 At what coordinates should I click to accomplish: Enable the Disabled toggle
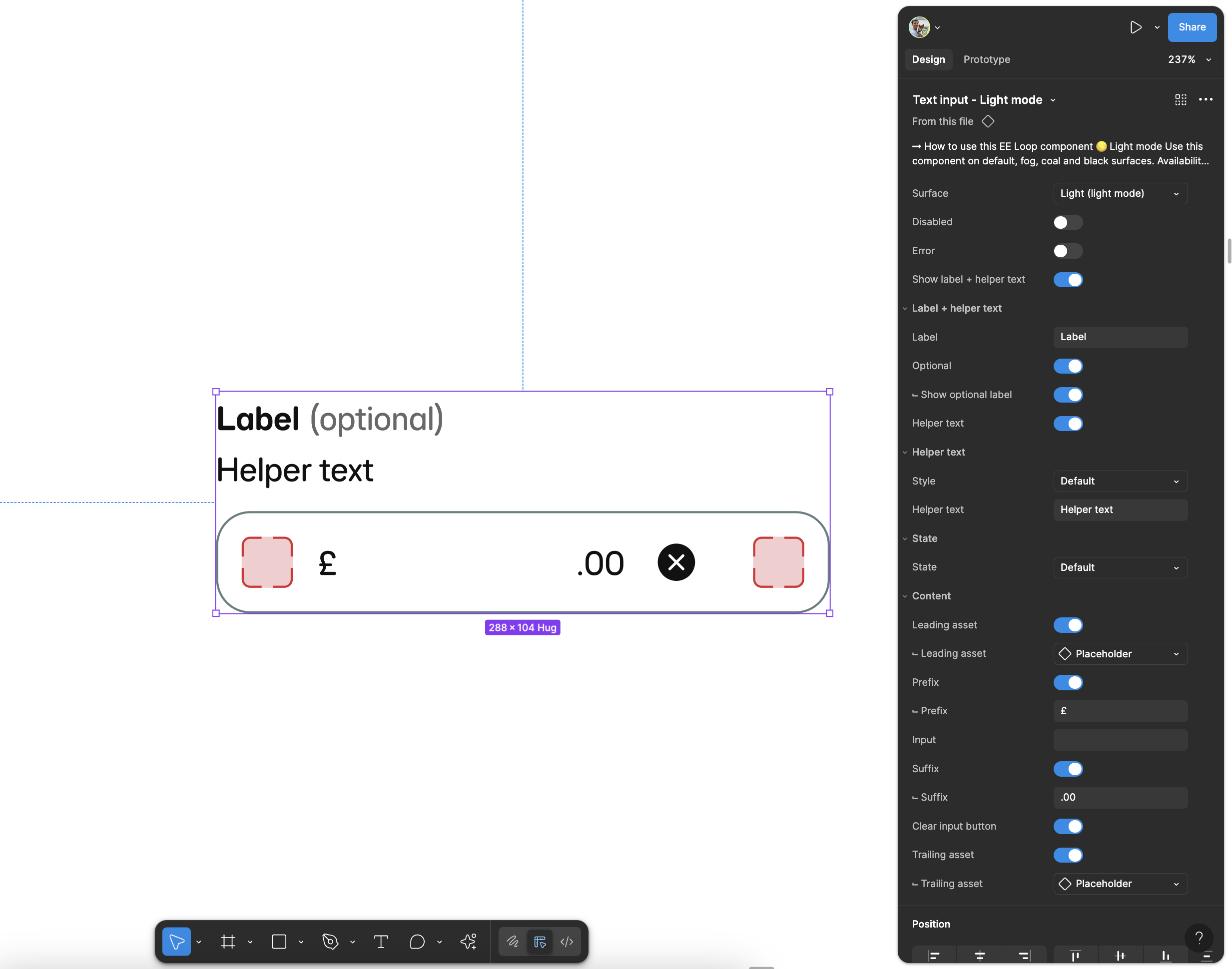point(1068,222)
